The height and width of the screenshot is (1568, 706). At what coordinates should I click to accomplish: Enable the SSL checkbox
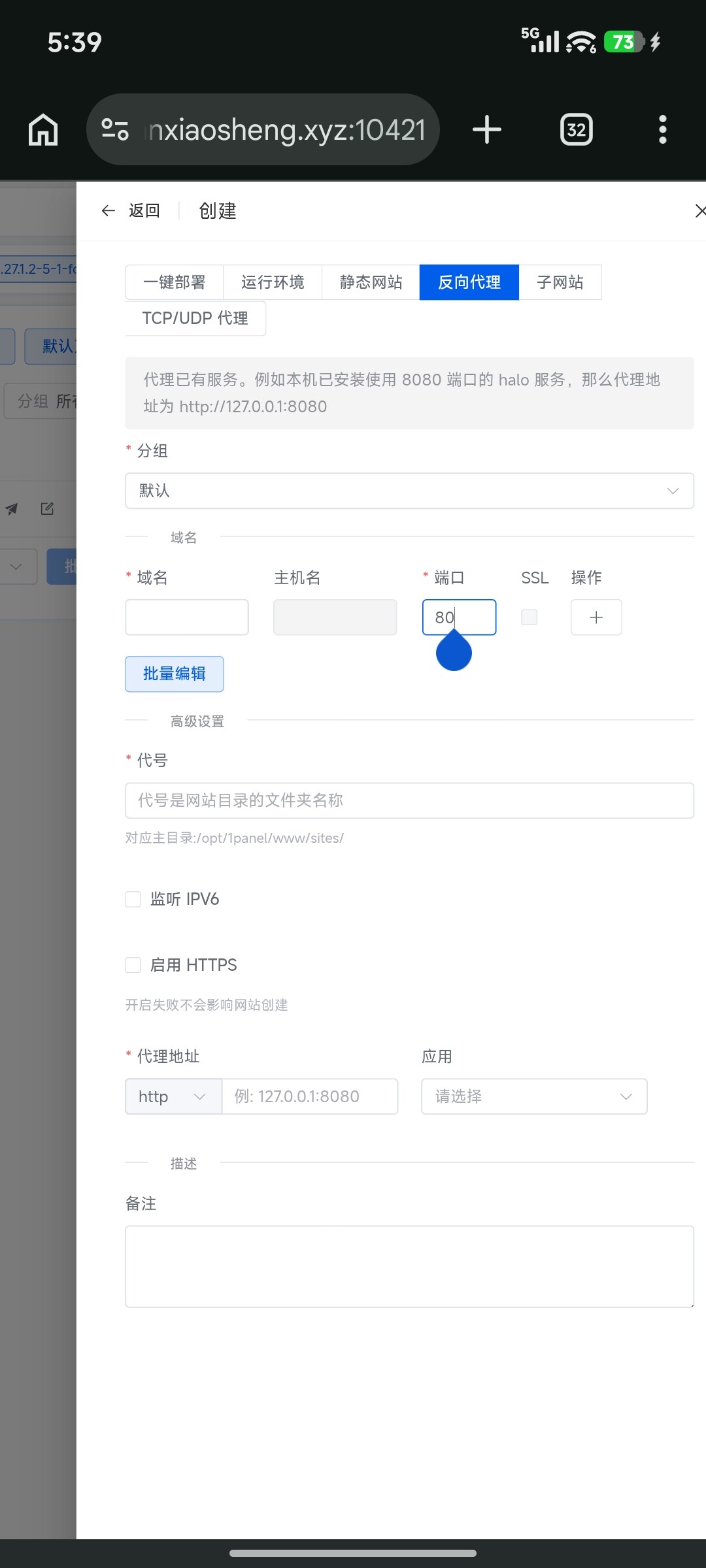[x=529, y=617]
